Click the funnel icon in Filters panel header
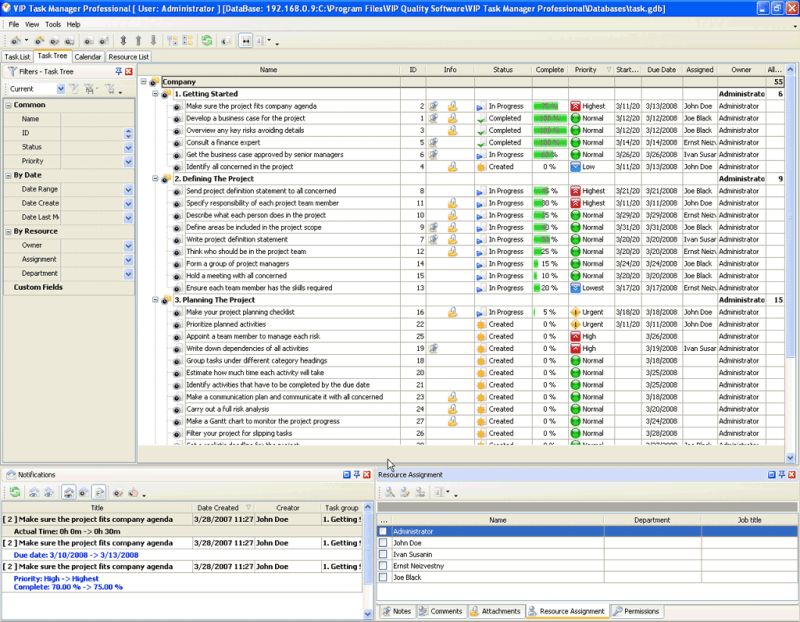 click(12, 71)
